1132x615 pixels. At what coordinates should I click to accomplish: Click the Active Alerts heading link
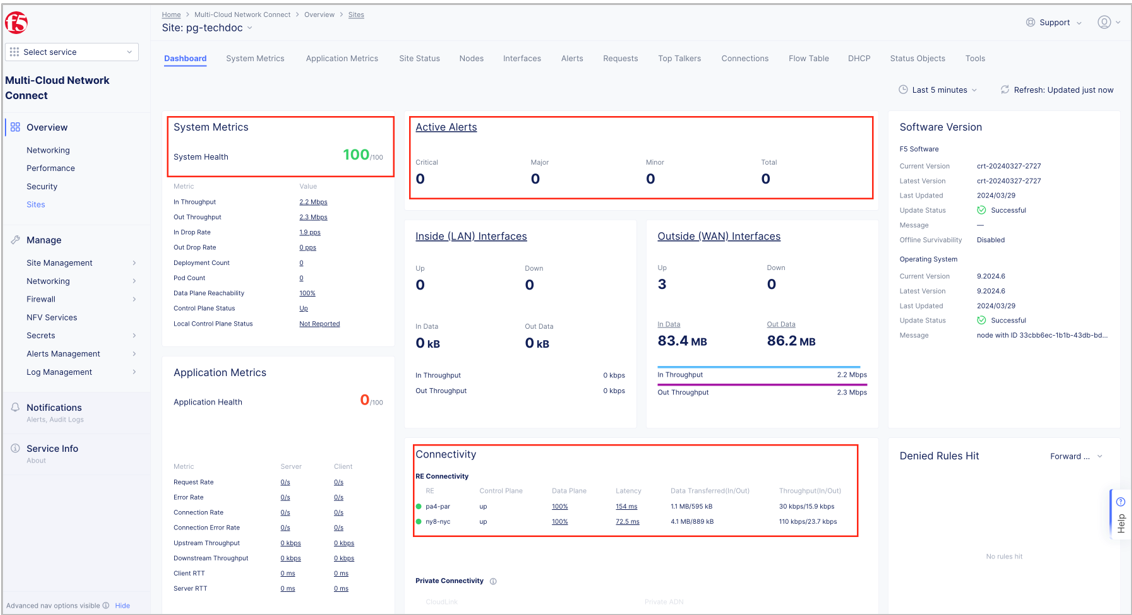tap(446, 127)
